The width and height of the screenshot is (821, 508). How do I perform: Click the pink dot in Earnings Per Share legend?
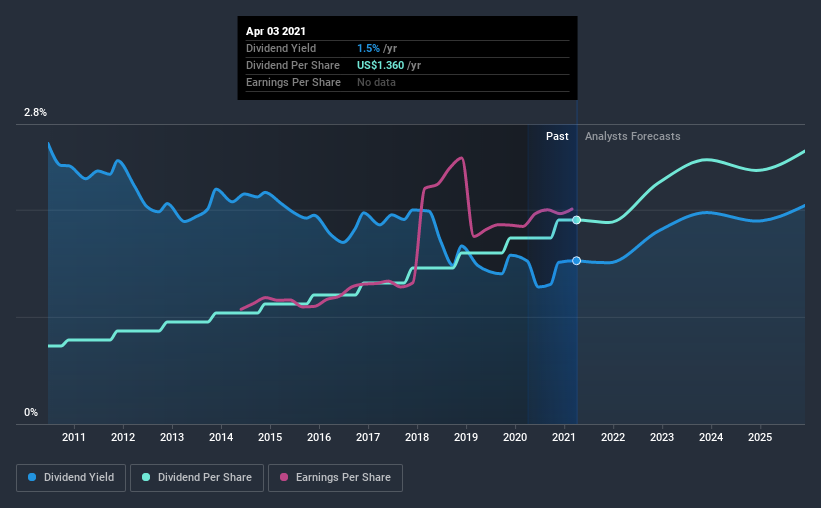click(284, 478)
